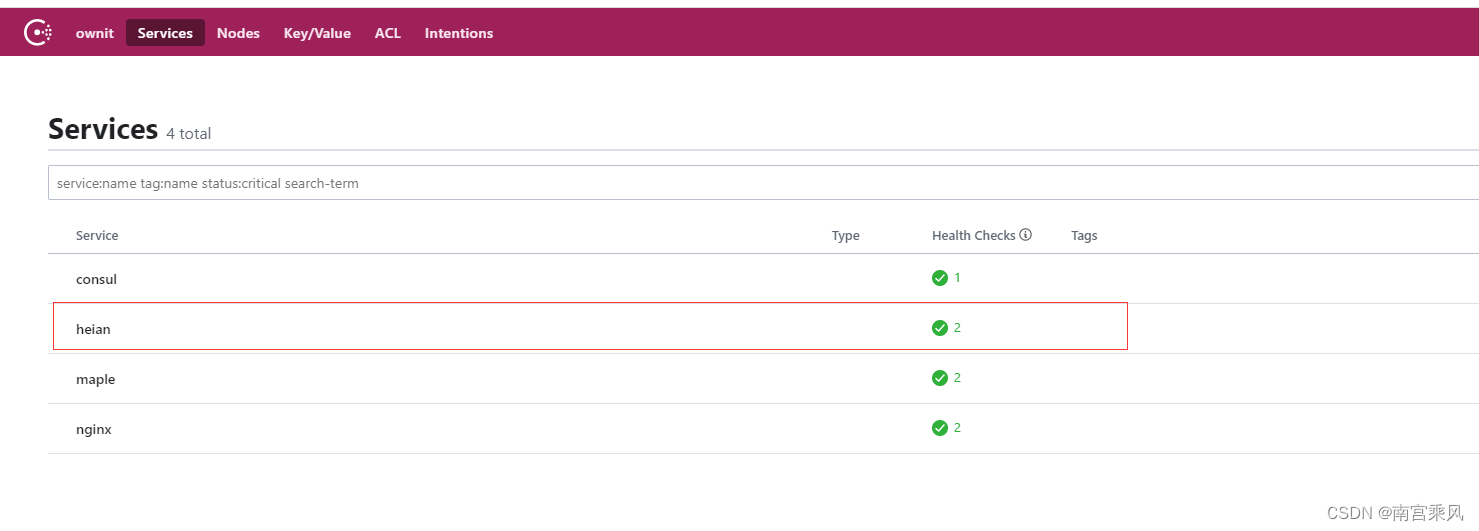Navigate to the Intentions tab
Viewport: 1479px width, 531px height.
pyautogui.click(x=458, y=33)
